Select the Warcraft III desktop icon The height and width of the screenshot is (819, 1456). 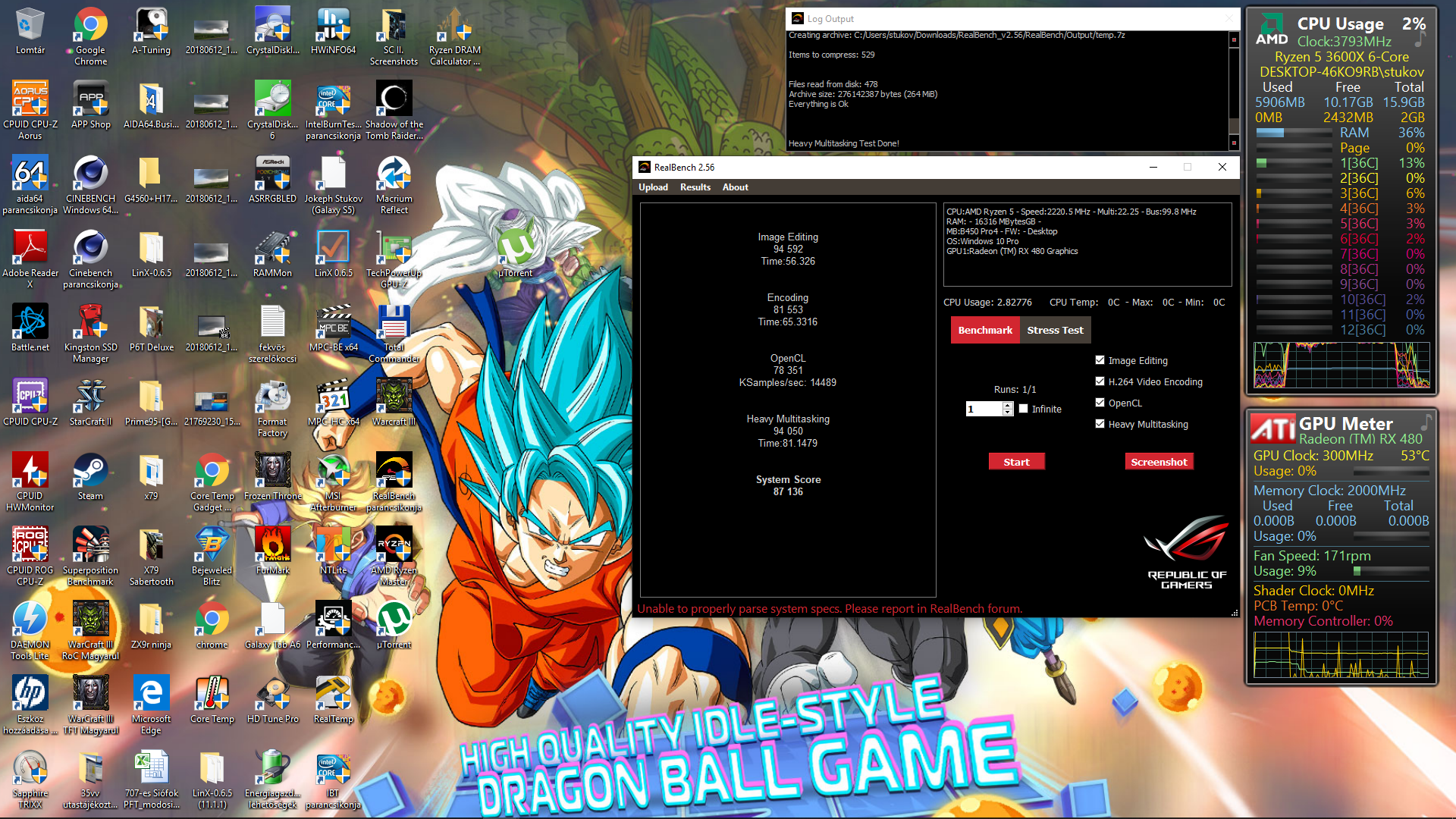point(394,403)
